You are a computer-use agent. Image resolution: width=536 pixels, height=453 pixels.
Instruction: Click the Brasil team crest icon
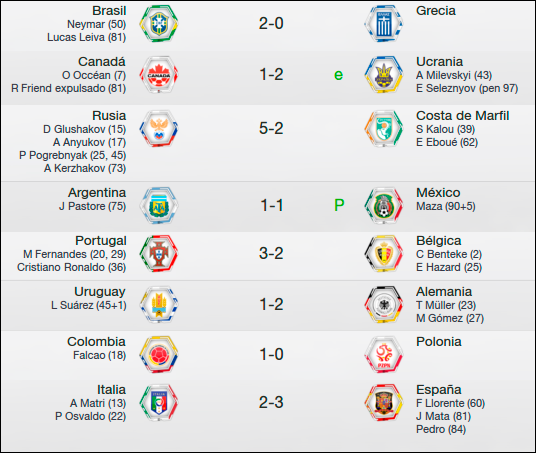(159, 24)
